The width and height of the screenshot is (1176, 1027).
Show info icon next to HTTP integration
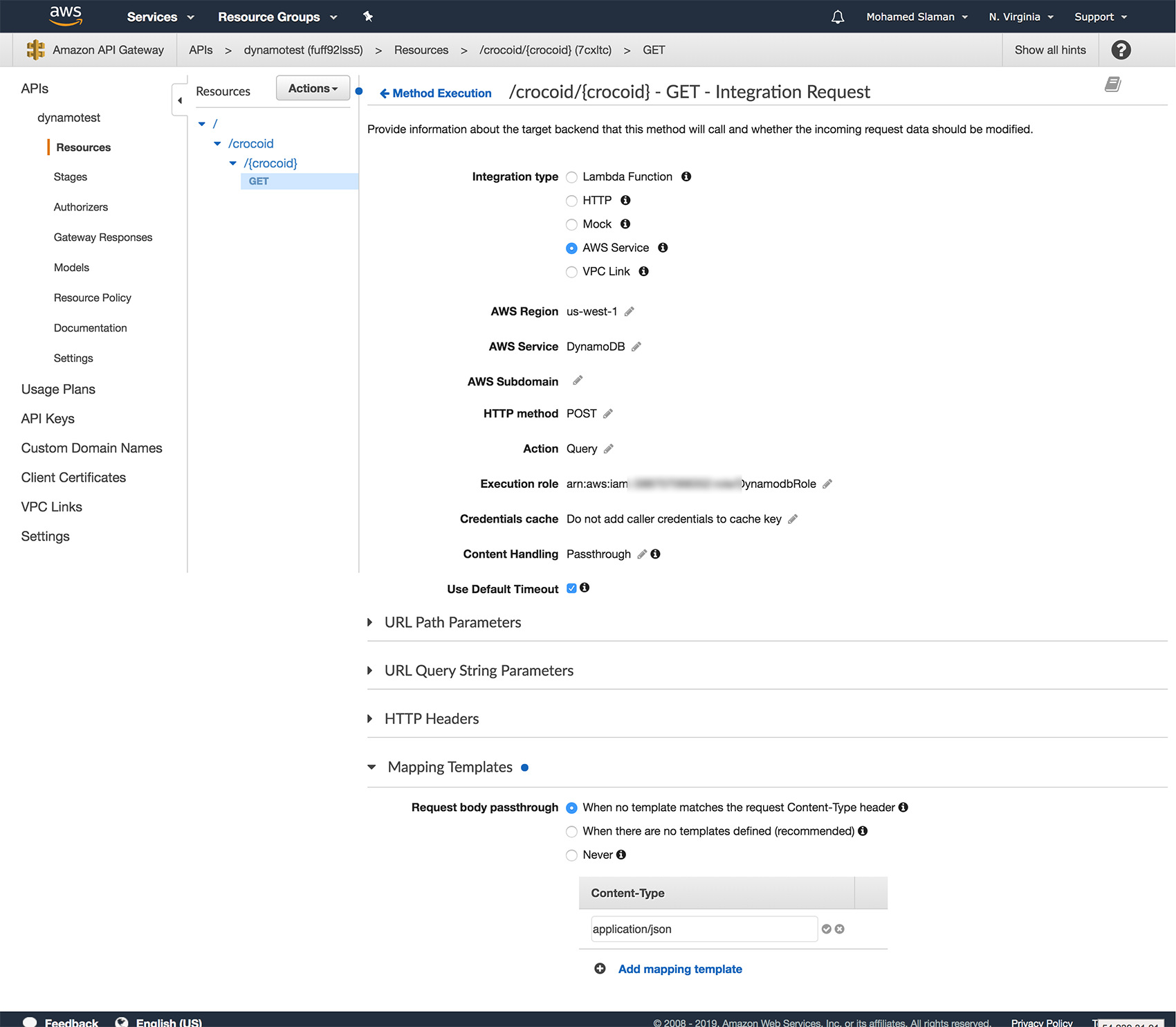tap(625, 200)
